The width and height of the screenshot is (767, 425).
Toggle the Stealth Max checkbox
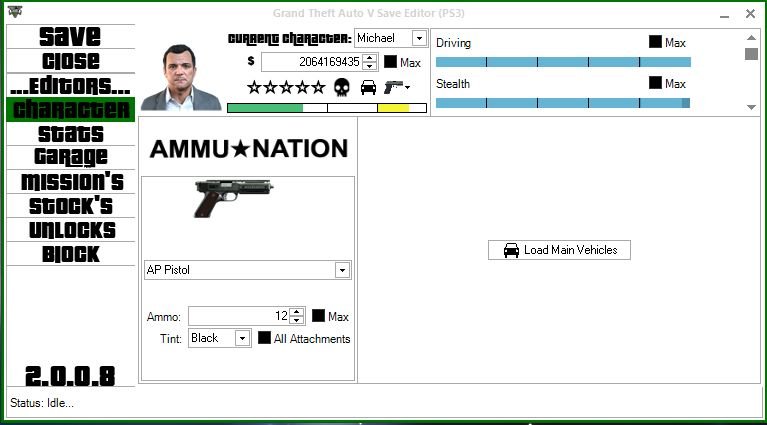coord(655,83)
